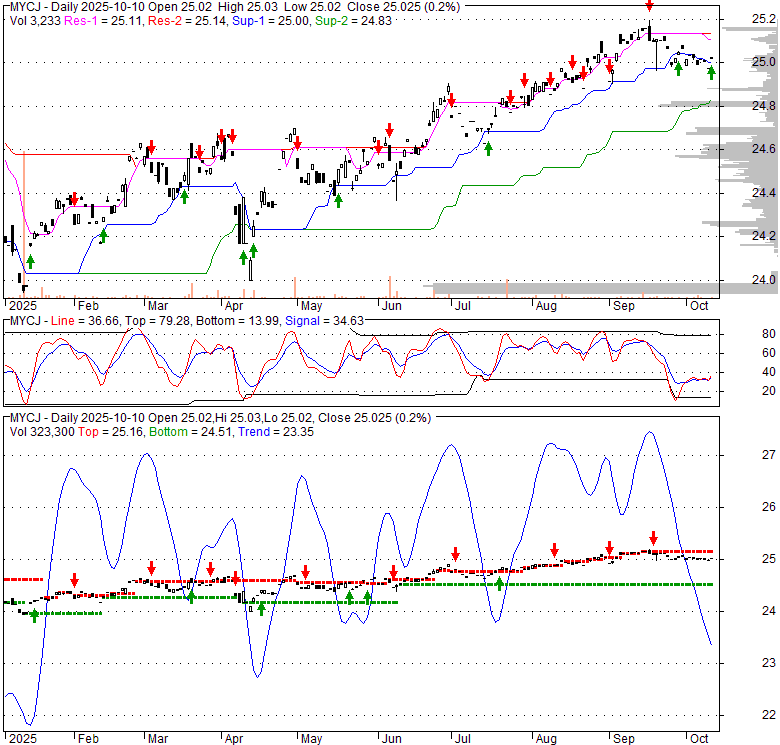Image resolution: width=780 pixels, height=745 pixels.
Task: Click the red down arrow in September on bottom trend panel
Action: click(653, 538)
